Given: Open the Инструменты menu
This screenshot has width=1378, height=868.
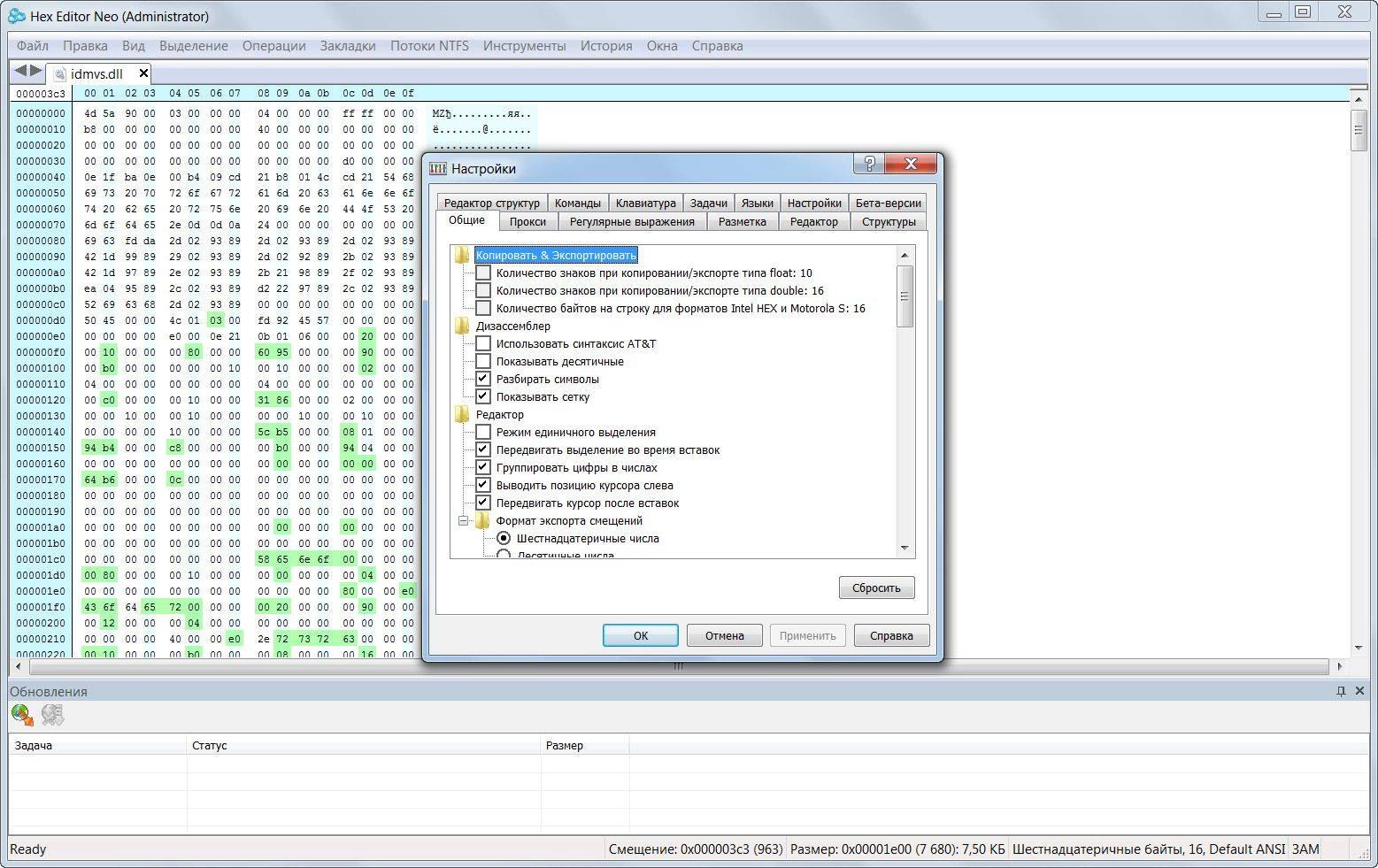Looking at the screenshot, I should (524, 45).
